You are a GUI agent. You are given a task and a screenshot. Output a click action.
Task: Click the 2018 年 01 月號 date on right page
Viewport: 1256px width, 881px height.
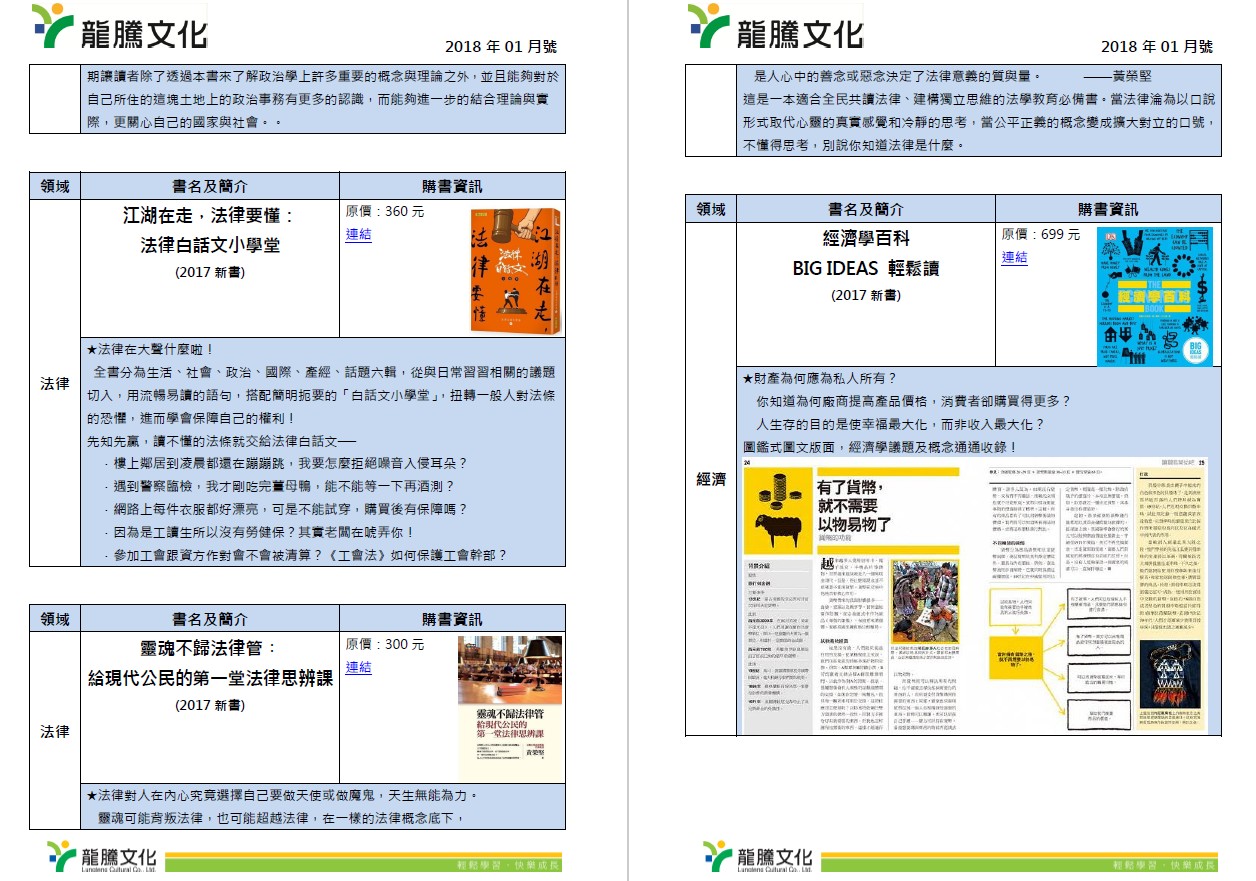1157,47
